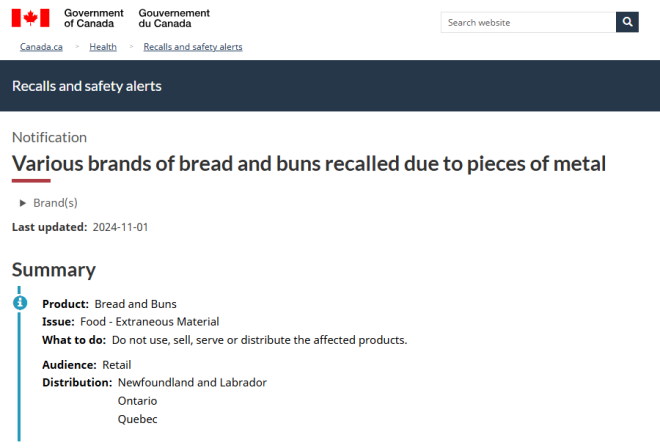Click the search magnifier button
Viewport: 660px width, 448px height.
627,22
